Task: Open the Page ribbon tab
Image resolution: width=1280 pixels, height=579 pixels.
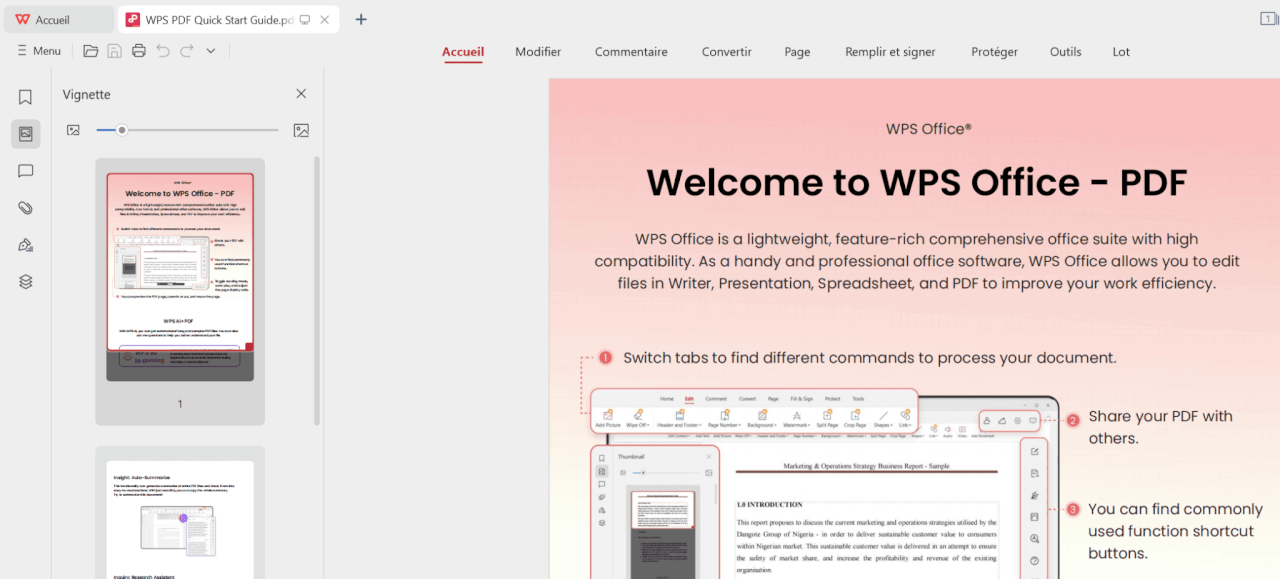Action: pos(797,52)
